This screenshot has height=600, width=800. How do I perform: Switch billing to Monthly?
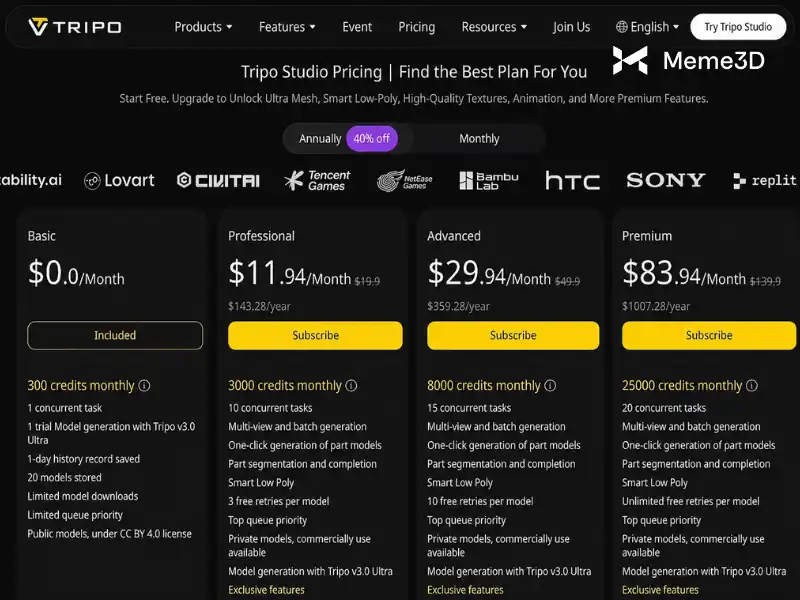479,139
